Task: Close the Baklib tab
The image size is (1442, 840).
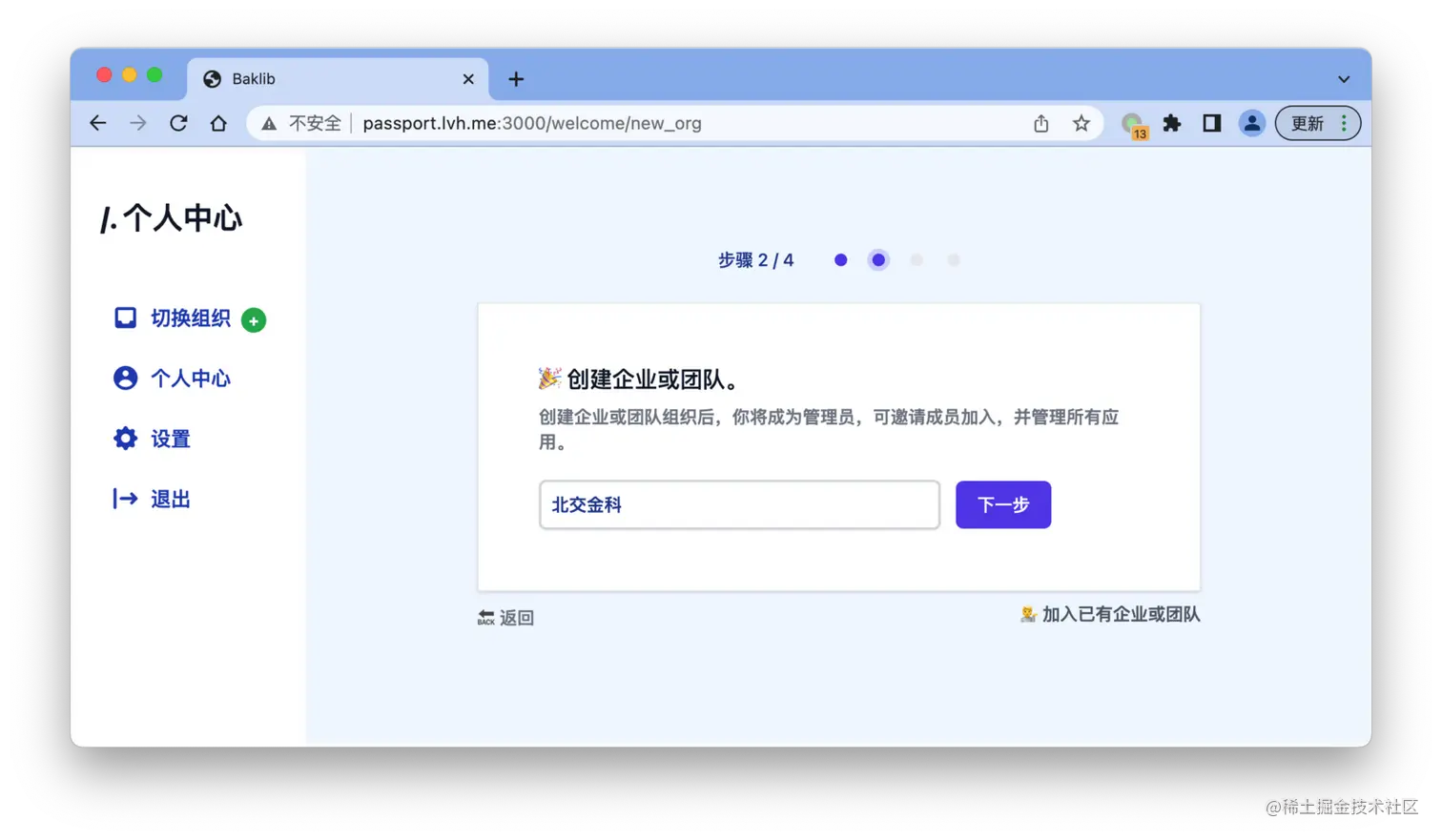Action: click(468, 79)
